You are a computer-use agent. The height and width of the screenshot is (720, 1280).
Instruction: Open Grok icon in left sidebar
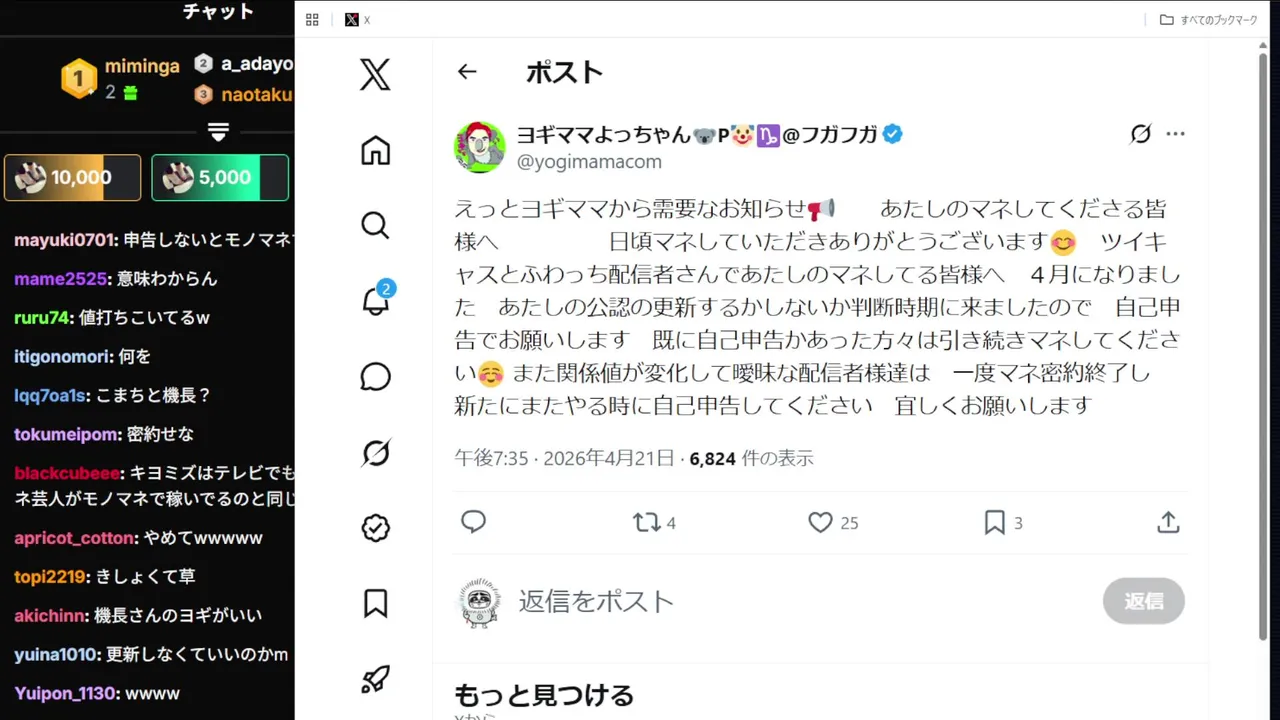tap(375, 453)
